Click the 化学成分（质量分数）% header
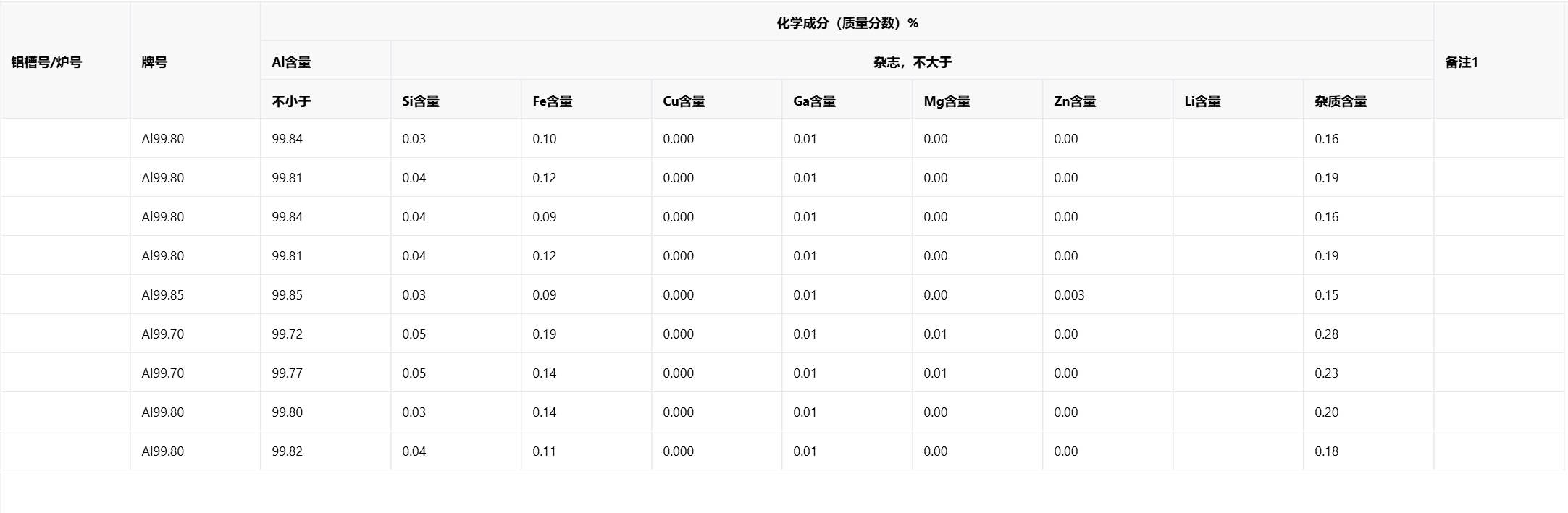Viewport: 1568px width, 513px height. [847, 23]
